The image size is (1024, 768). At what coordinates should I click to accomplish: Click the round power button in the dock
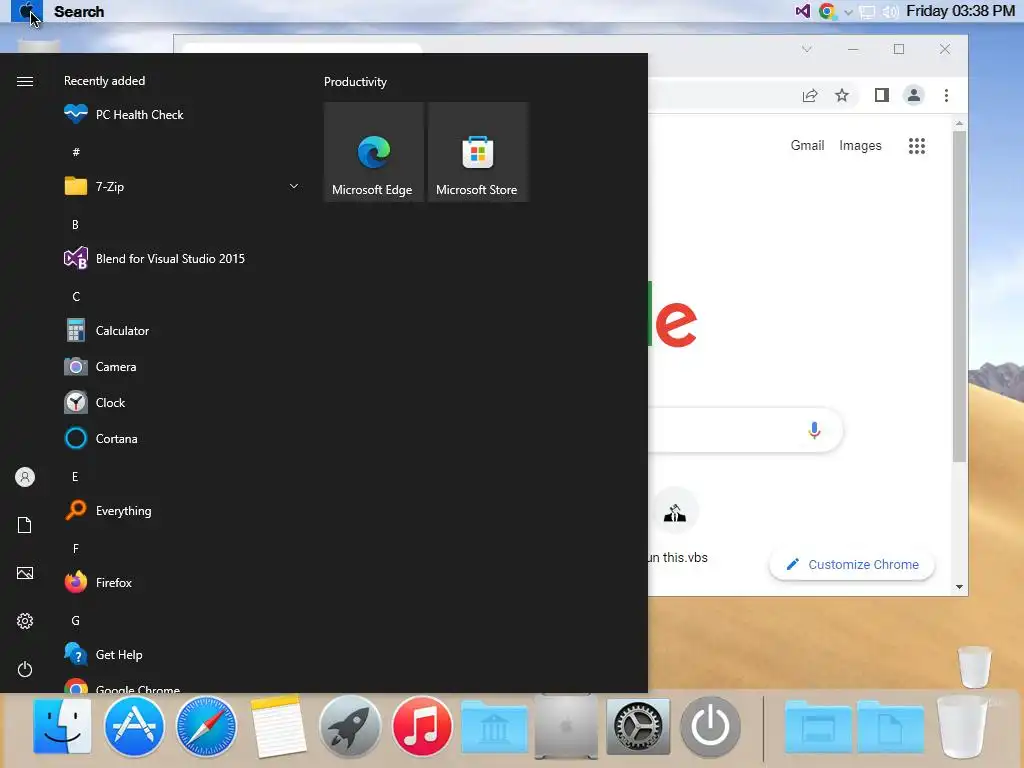click(x=711, y=726)
